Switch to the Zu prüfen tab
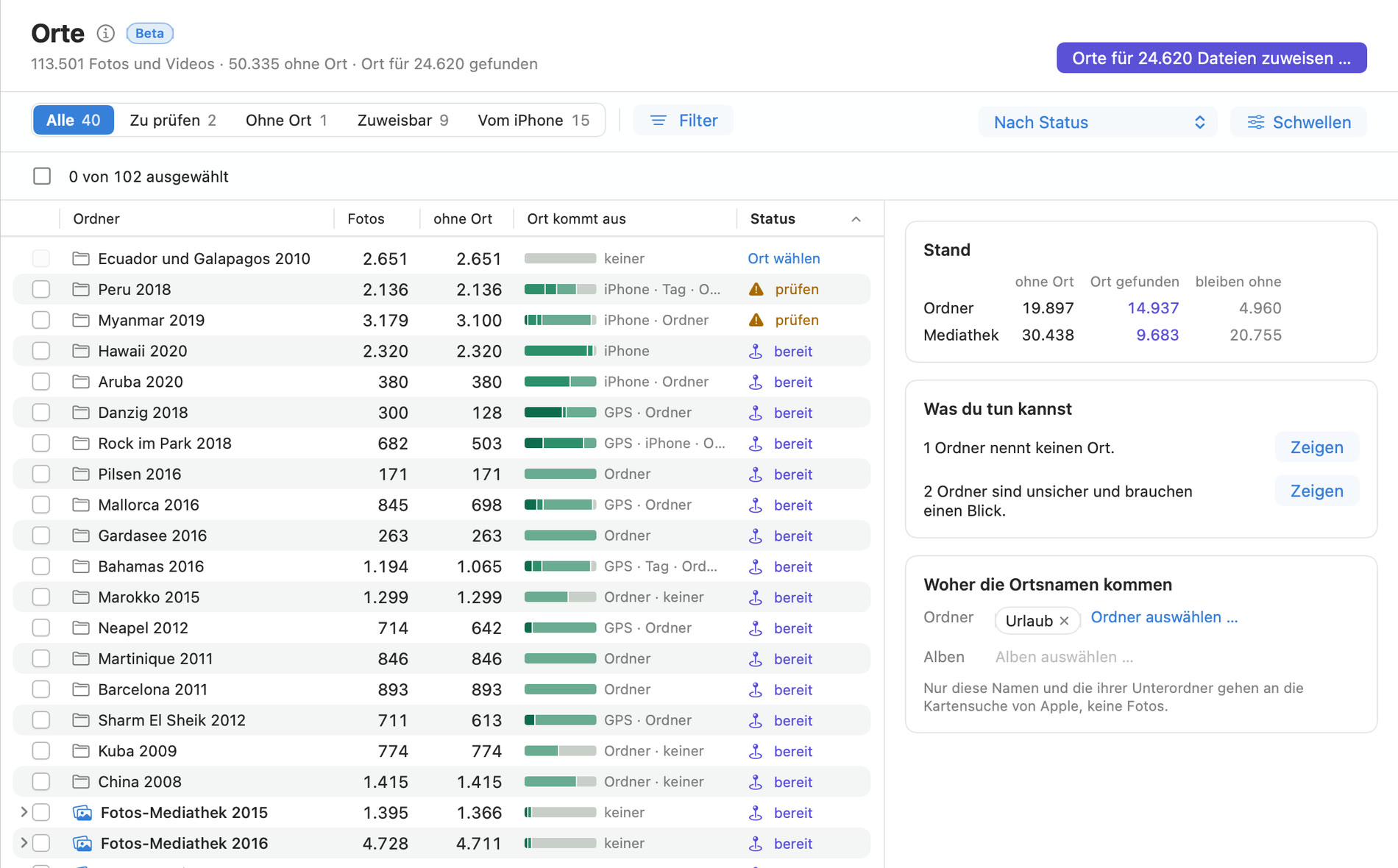This screenshot has height=868, width=1398. point(173,120)
